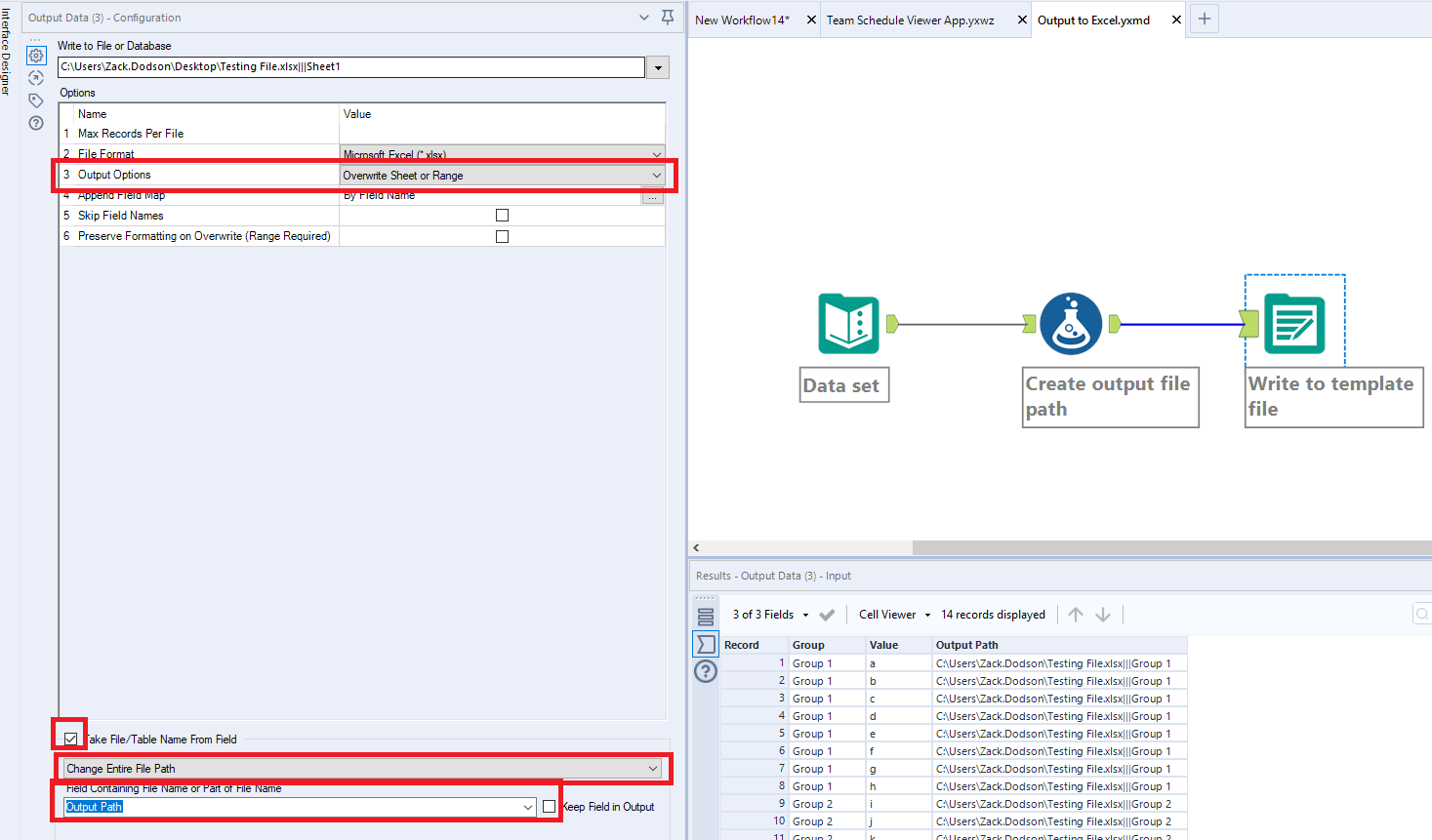The width and height of the screenshot is (1432, 840).
Task: Select the Create output file path formula tool
Action: 1070,323
